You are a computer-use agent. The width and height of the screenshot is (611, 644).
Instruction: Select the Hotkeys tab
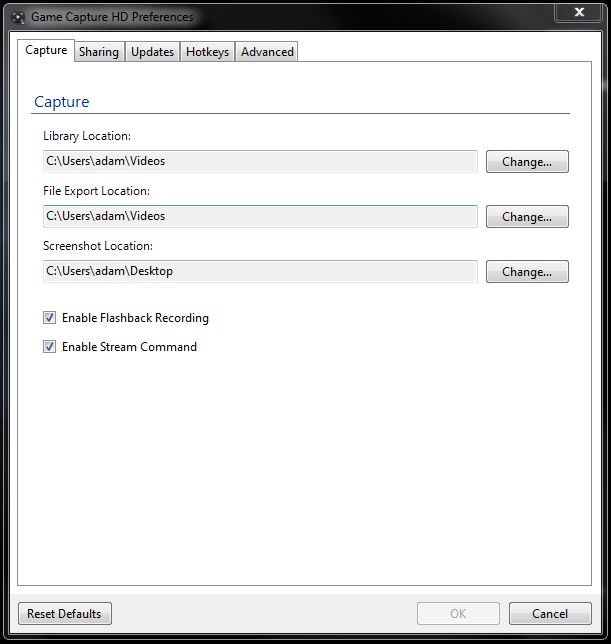pyautogui.click(x=207, y=52)
